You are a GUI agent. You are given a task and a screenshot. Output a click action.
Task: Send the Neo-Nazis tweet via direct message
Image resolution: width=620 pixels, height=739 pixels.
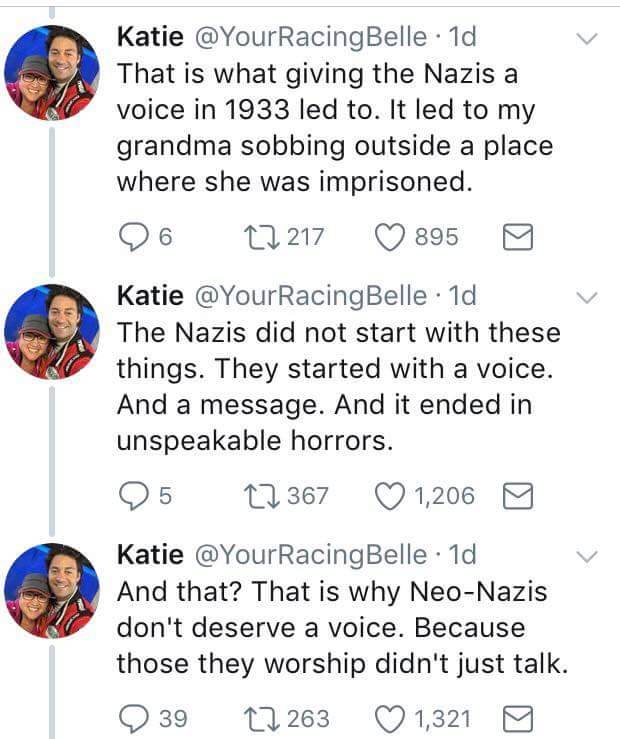pos(515,718)
